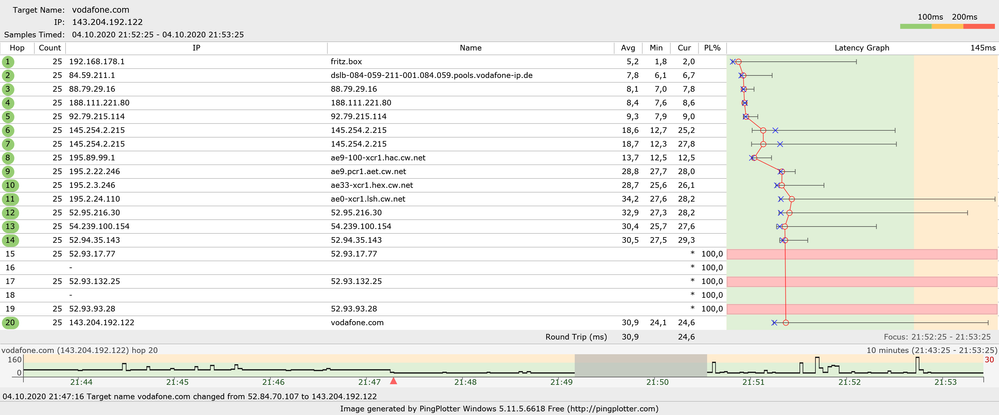The width and height of the screenshot is (999, 415).
Task: Click IP 143.204.192.122 in hop 20 row
Action: (x=101, y=323)
